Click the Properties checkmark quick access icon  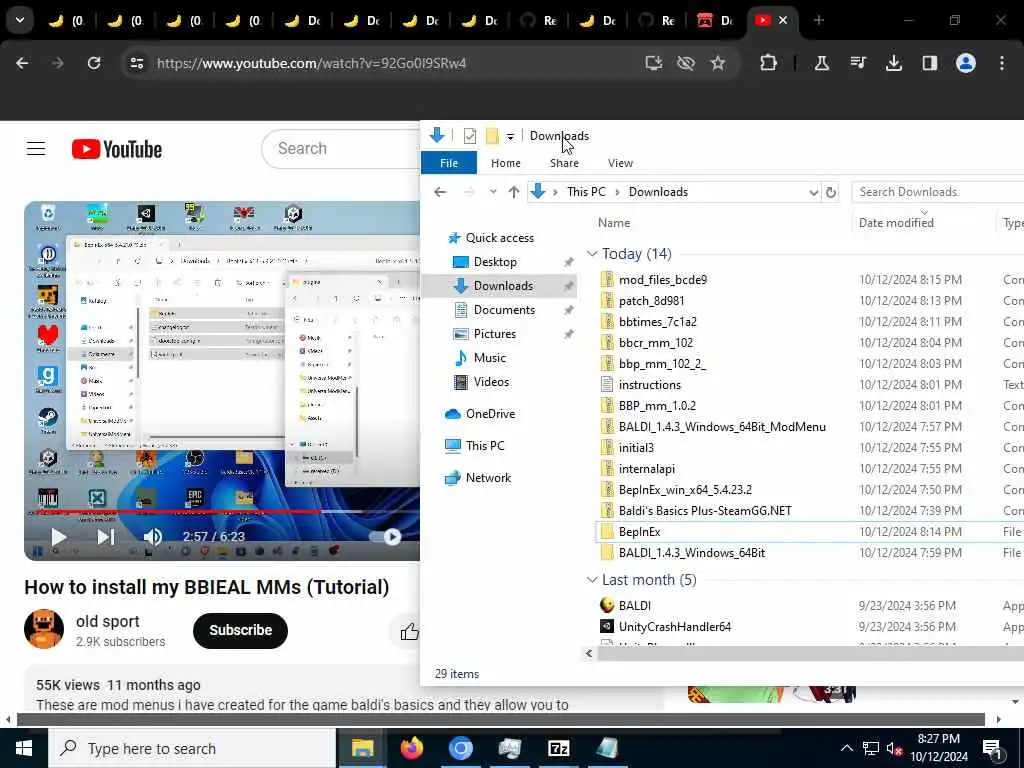470,136
